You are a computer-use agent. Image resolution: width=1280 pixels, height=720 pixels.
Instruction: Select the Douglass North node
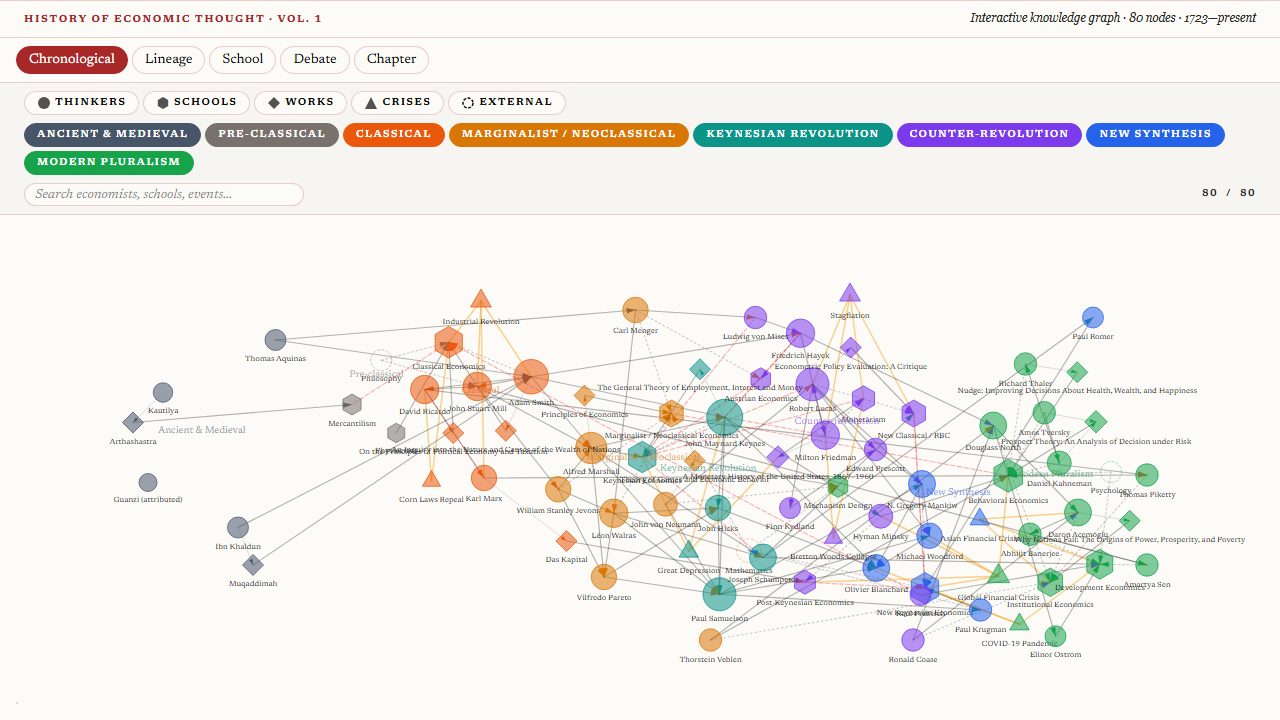tap(993, 426)
